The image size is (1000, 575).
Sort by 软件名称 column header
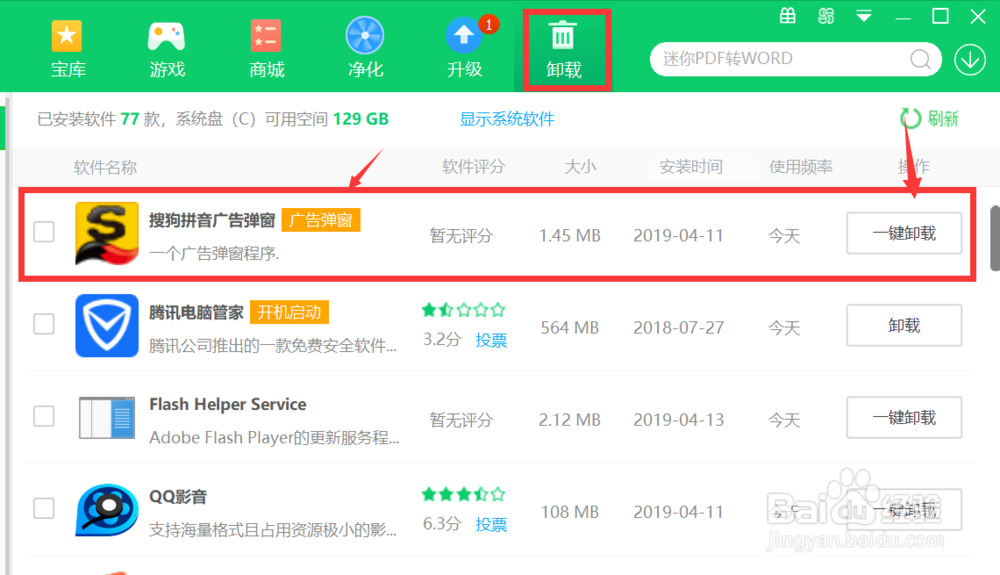[x=105, y=167]
